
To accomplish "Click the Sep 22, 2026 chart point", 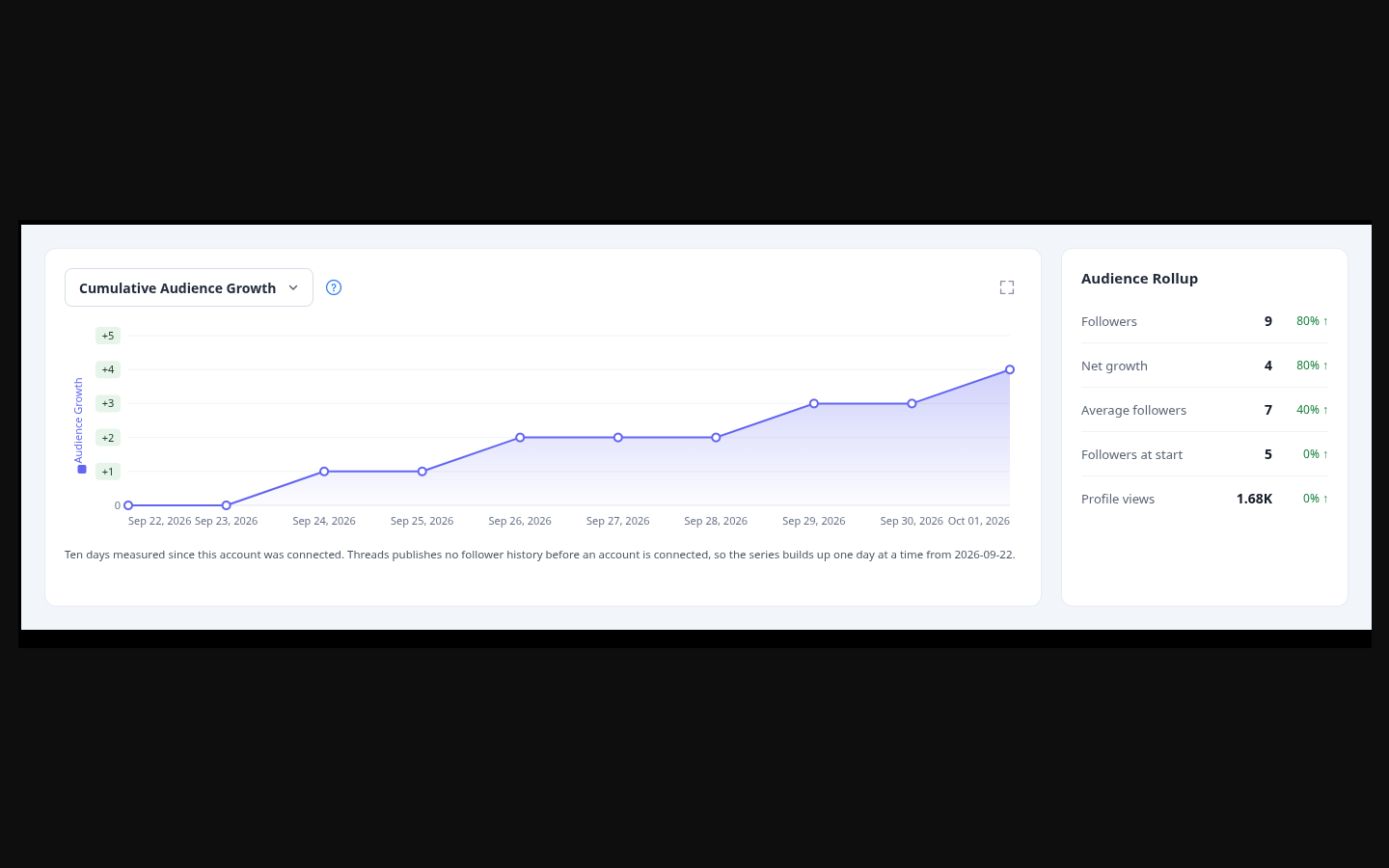I will [x=128, y=505].
